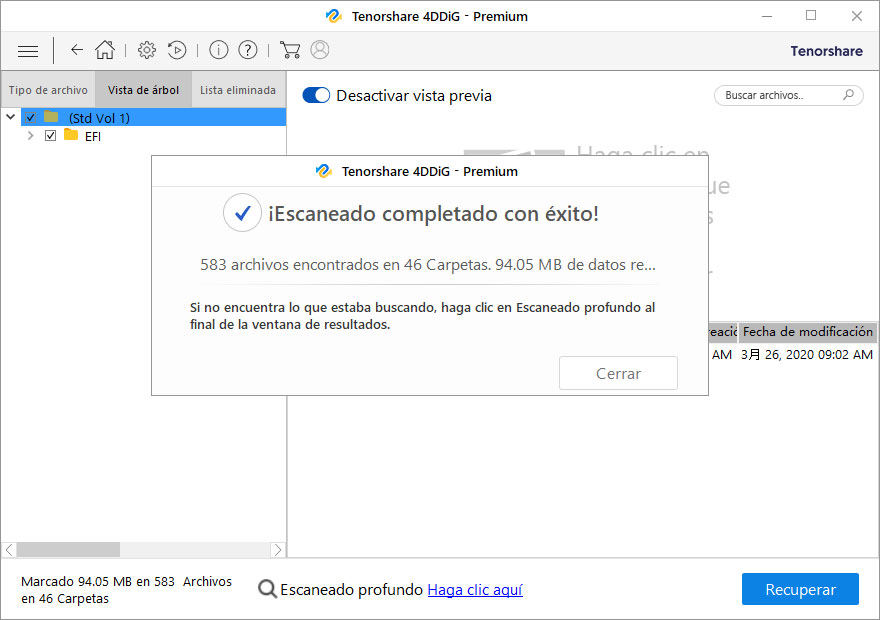Screen dimensions: 880x620
Task: Open the user account icon
Action: [320, 50]
